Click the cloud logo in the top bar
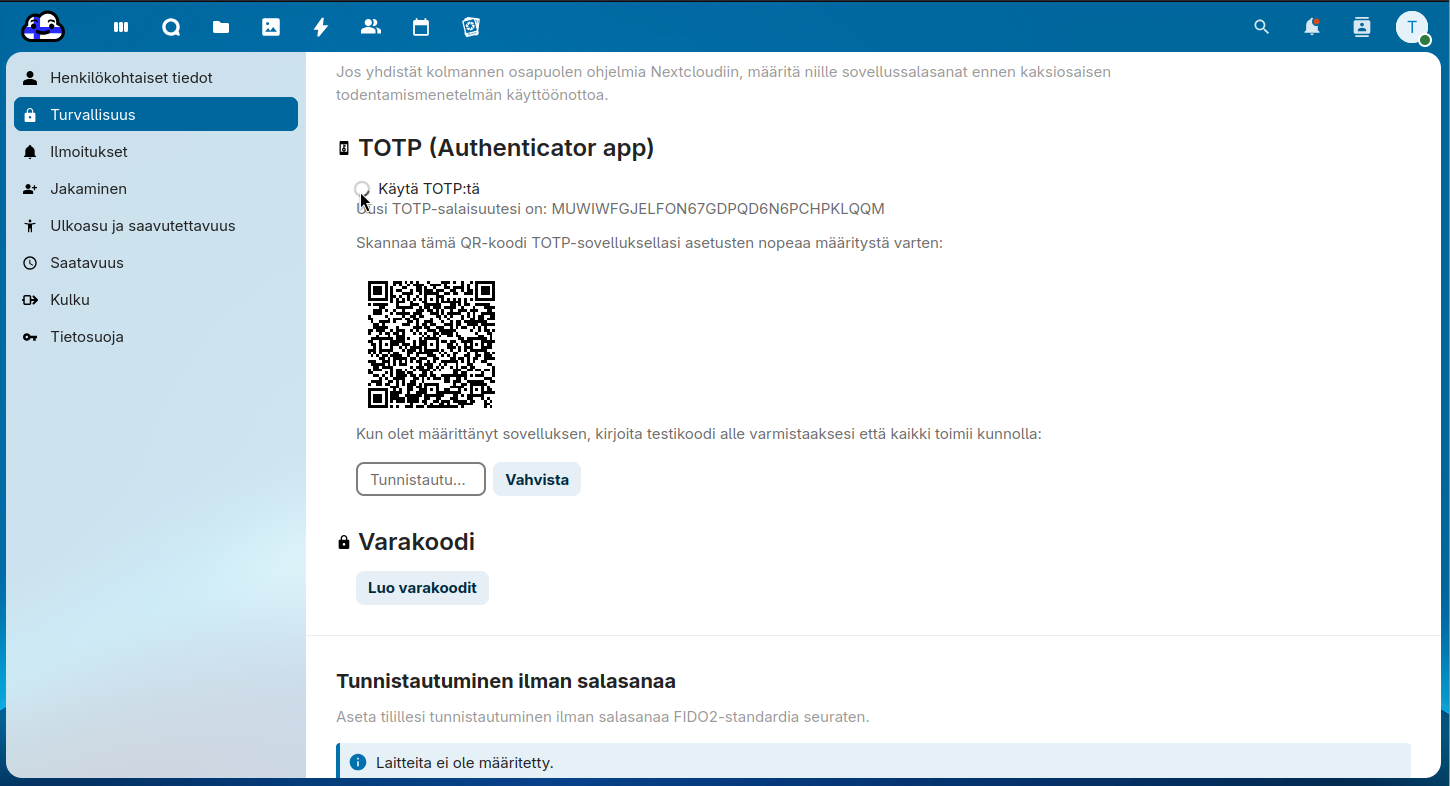The width and height of the screenshot is (1450, 786). click(43, 27)
